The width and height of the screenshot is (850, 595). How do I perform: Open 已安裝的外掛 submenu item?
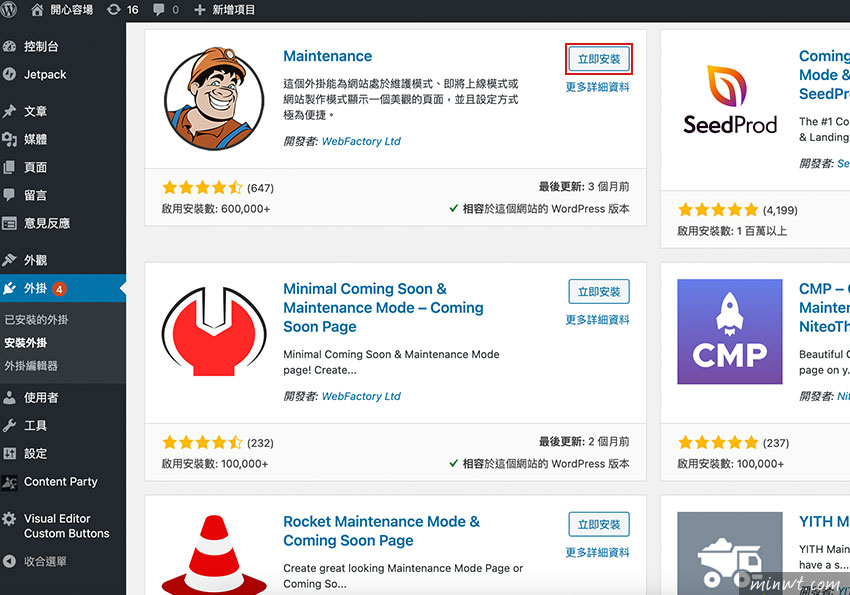click(x=36, y=320)
